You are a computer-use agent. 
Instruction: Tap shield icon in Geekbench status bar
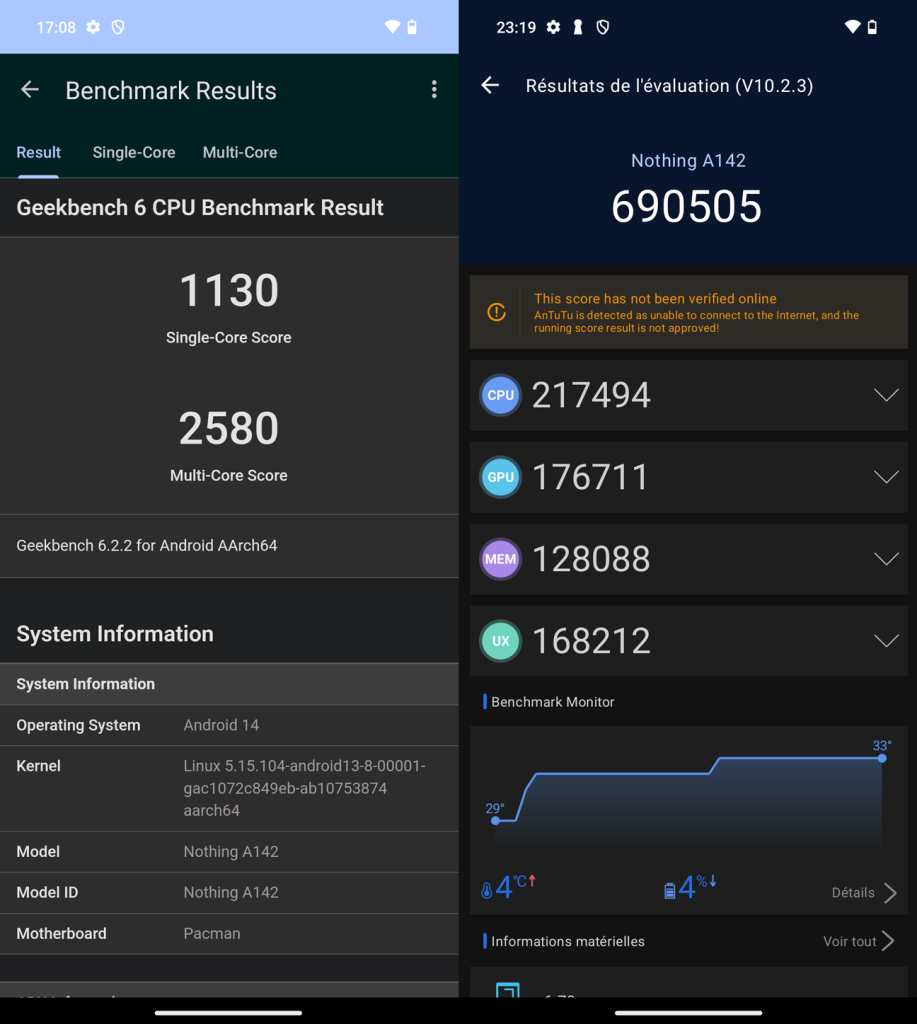[x=118, y=27]
